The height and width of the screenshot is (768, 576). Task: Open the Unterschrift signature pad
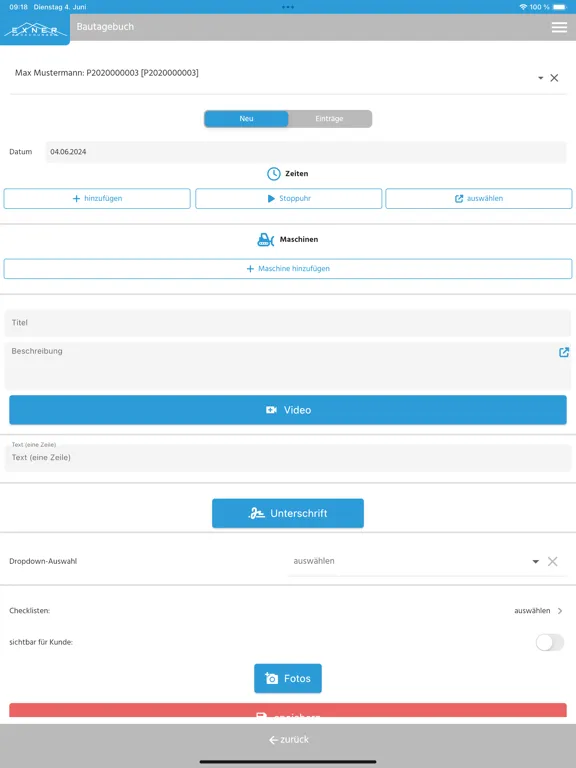(x=288, y=513)
